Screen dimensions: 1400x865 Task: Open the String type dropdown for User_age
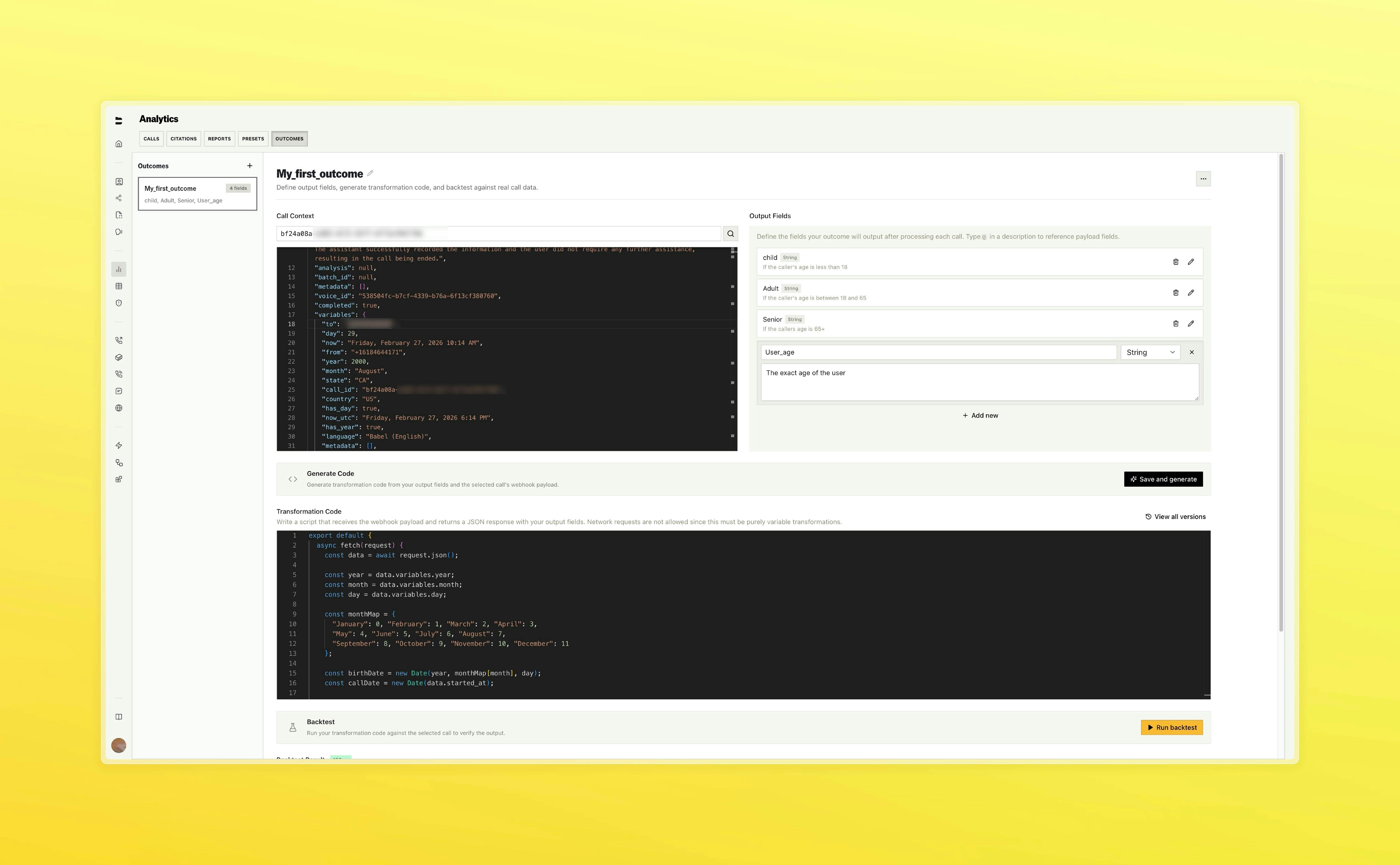coord(1150,352)
